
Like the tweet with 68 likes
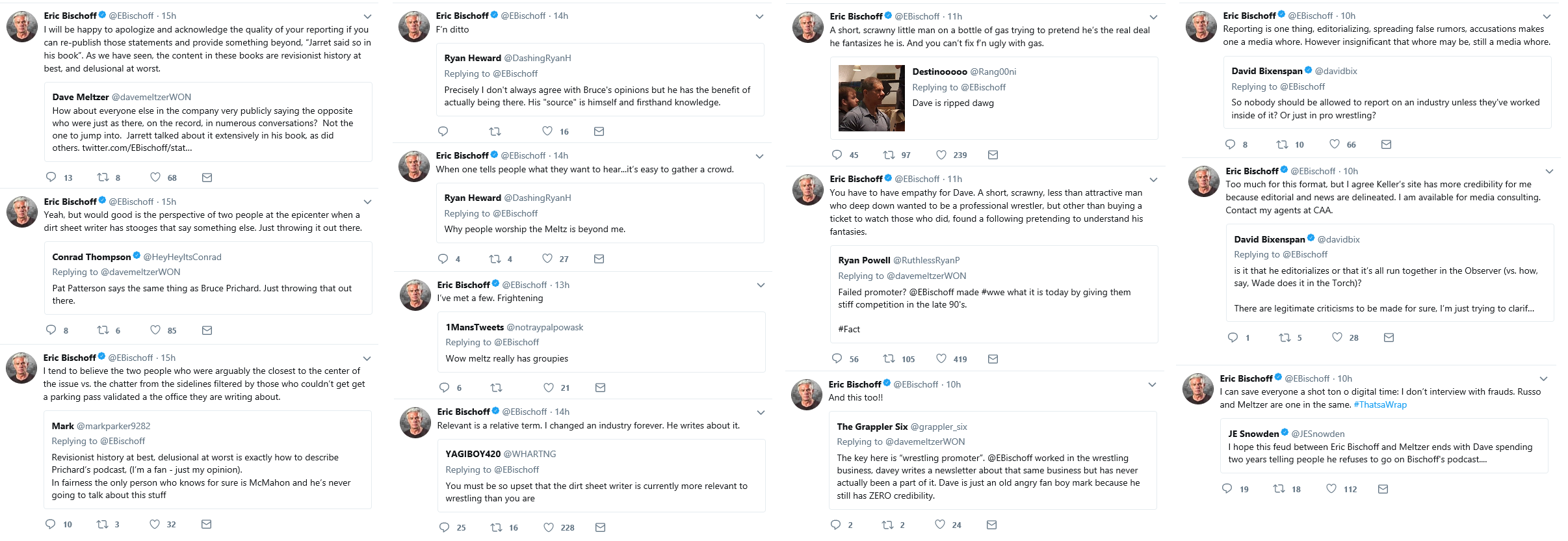click(155, 177)
